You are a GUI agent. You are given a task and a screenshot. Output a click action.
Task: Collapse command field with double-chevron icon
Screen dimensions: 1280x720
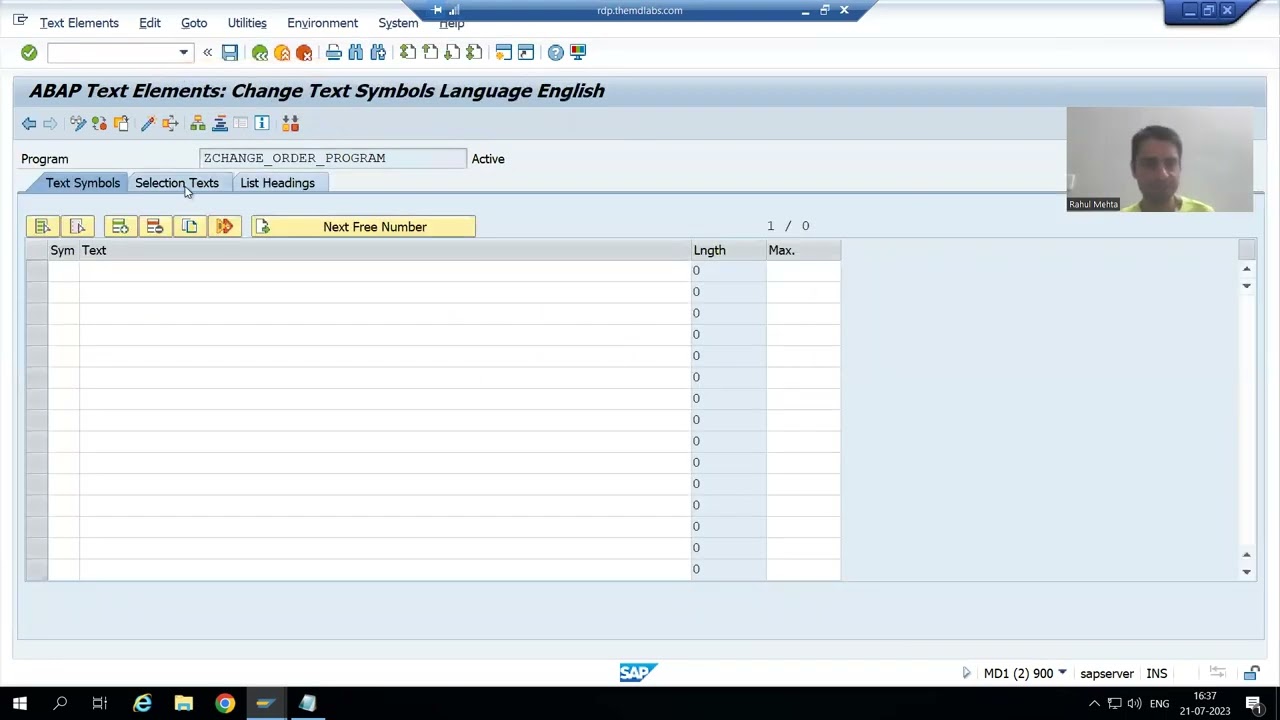click(x=207, y=52)
